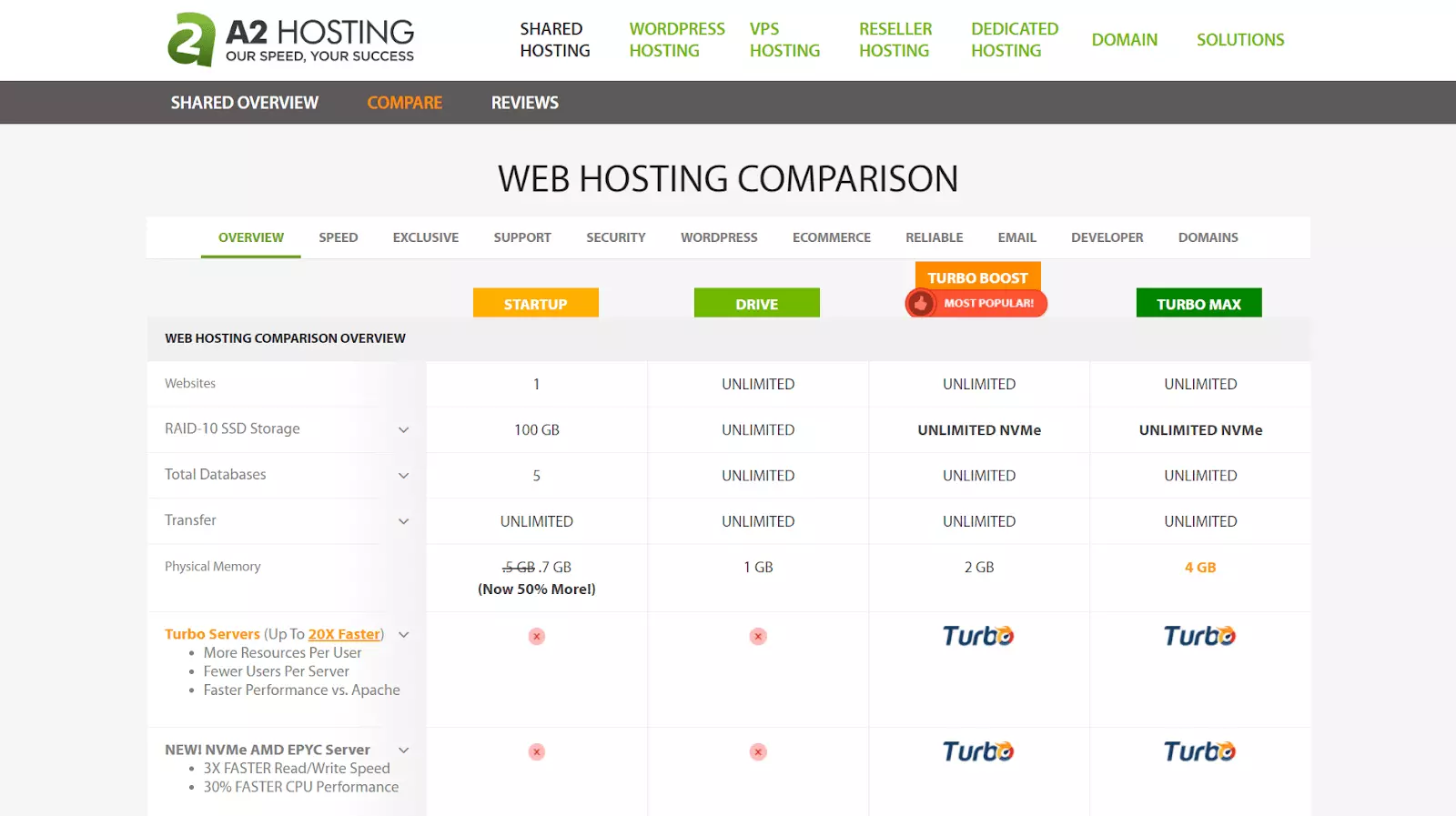Screen dimensions: 1456x816
Task: Open the Dedicated Hosting menu
Action: tap(1015, 40)
